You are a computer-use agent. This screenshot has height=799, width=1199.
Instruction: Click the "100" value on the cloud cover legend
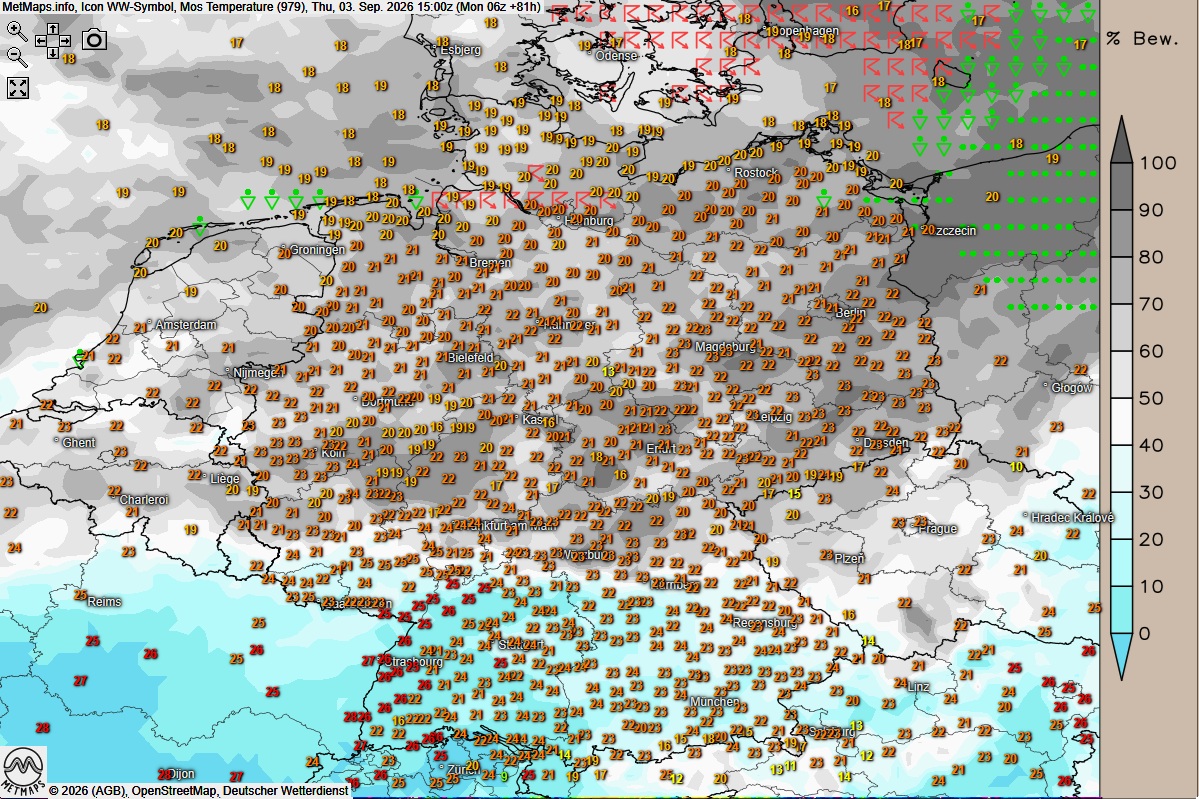point(1158,163)
